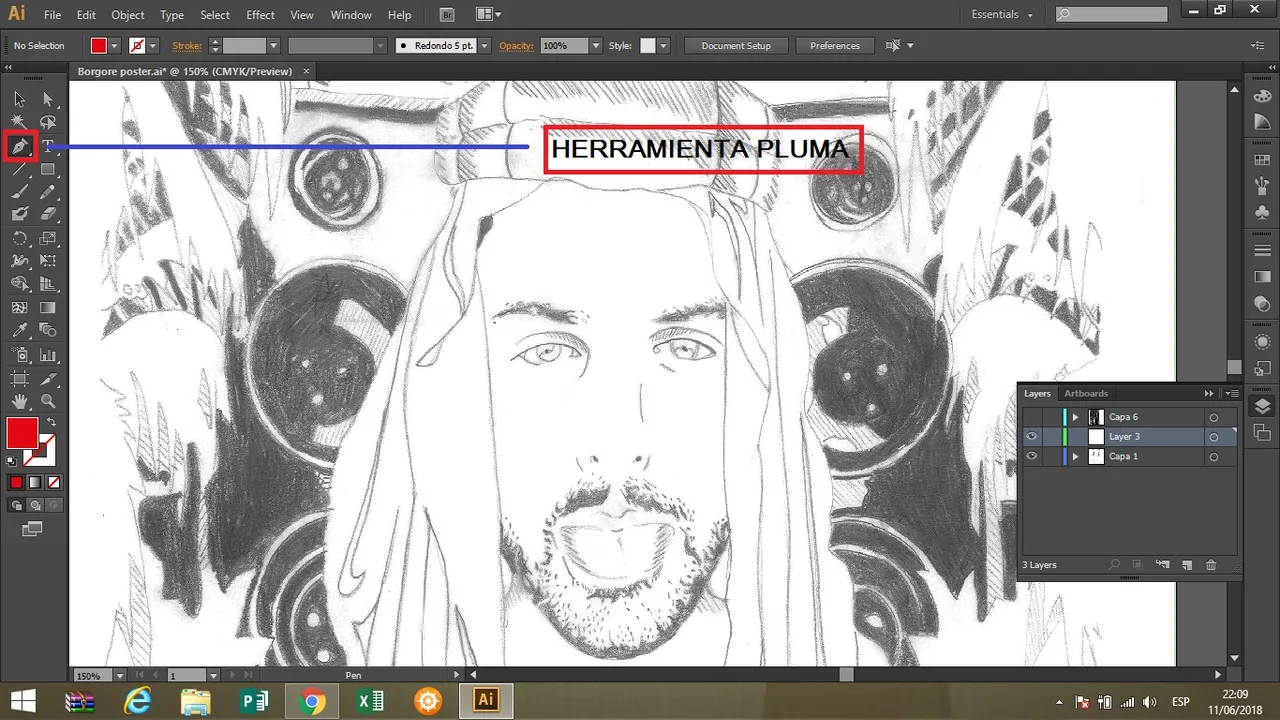Select the Pencil tool

[47, 192]
